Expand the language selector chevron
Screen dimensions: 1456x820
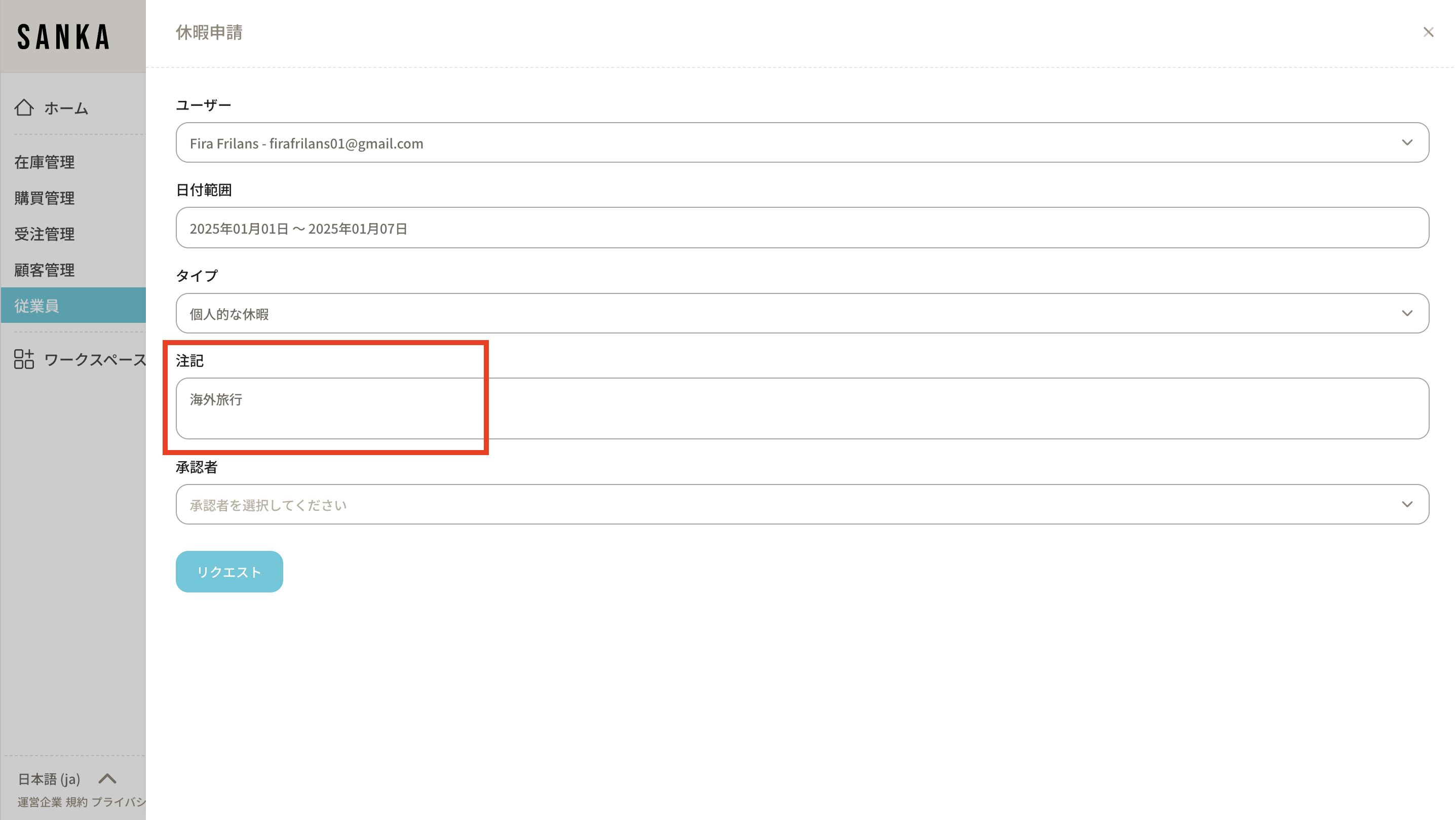(107, 779)
